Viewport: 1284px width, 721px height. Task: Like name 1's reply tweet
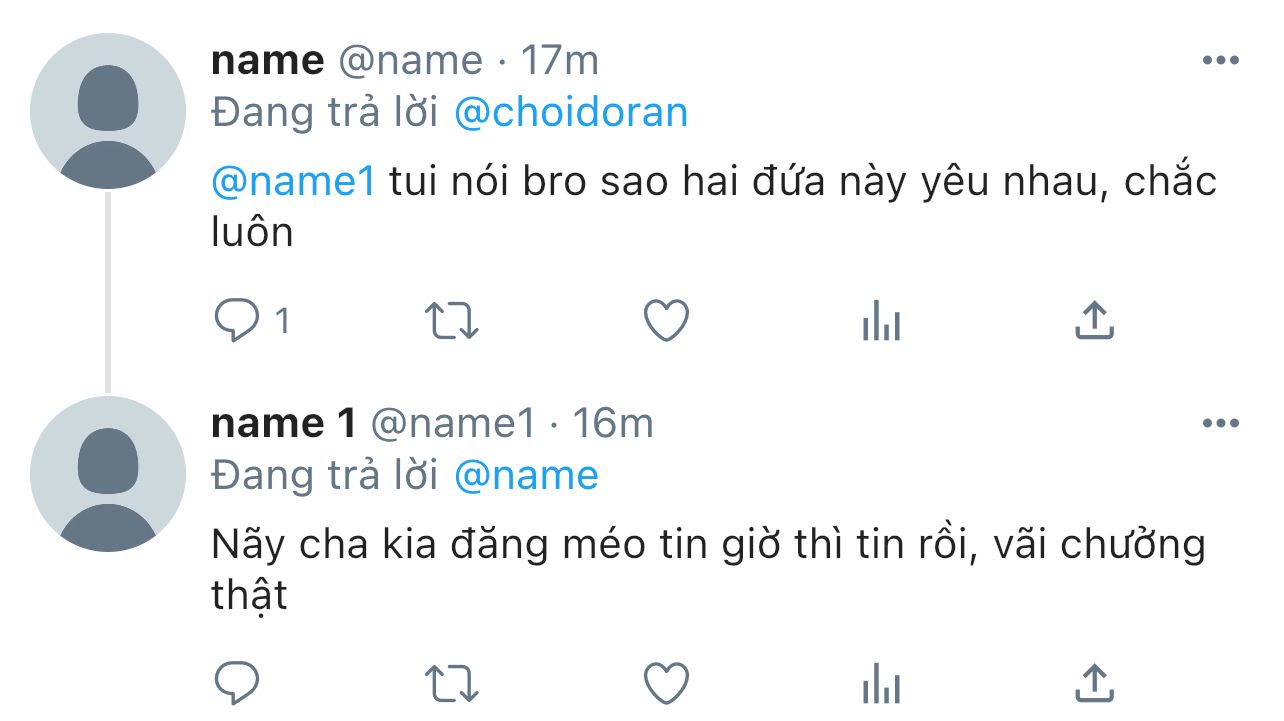click(x=666, y=684)
